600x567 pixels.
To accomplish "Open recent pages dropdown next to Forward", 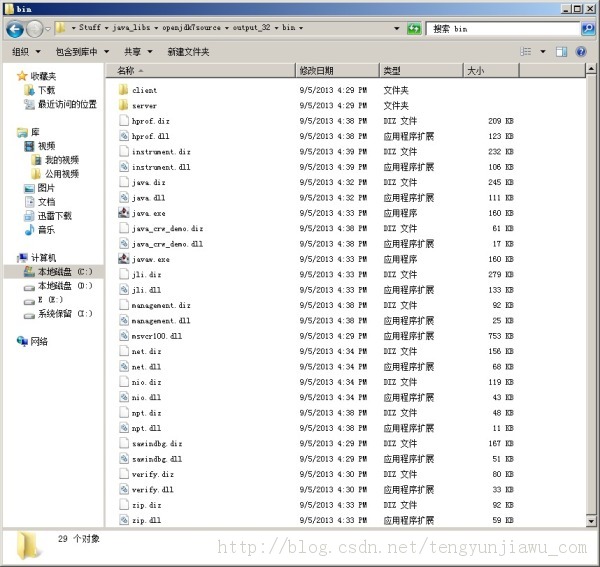I will pyautogui.click(x=48, y=29).
